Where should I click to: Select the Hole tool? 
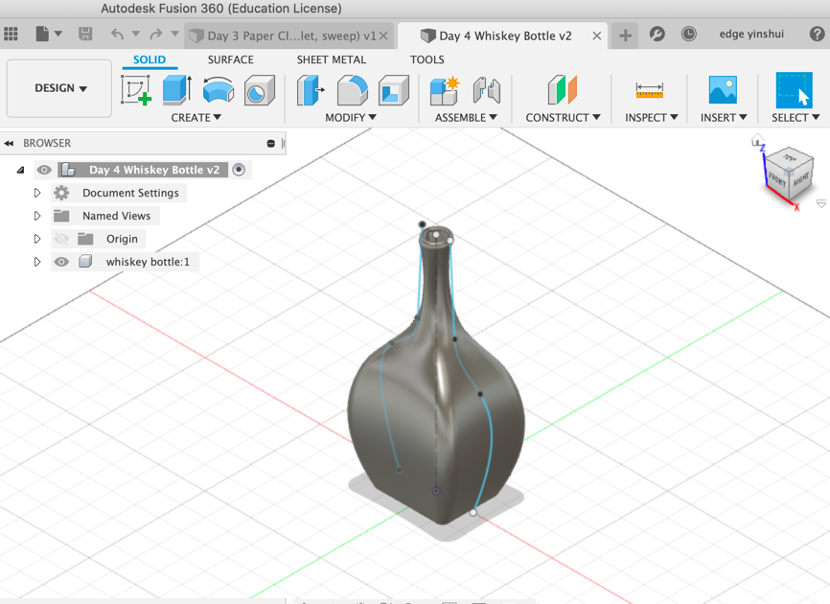pos(259,90)
